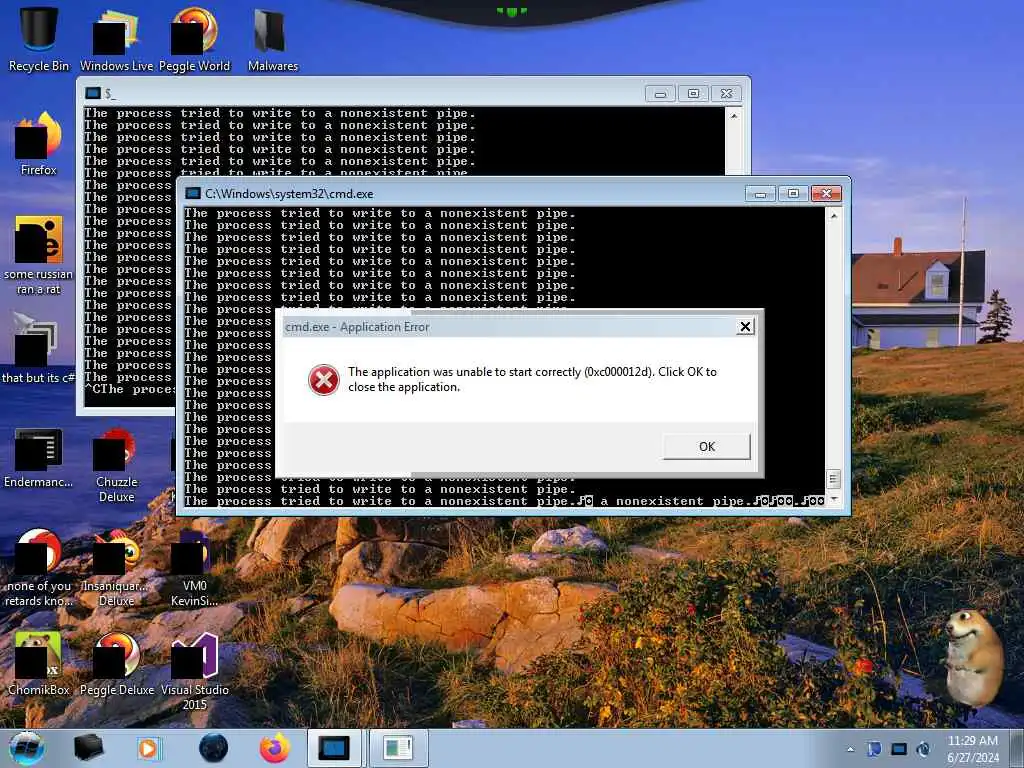Click the monitor-shaped network tray icon

(899, 749)
